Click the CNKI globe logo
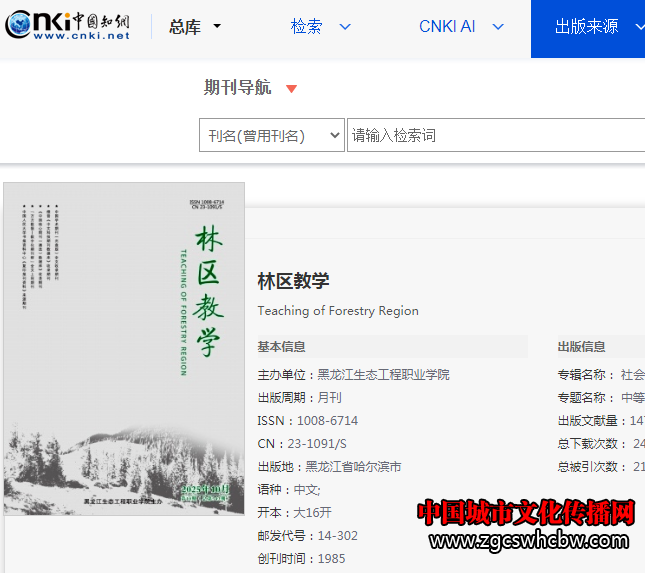645x573 pixels. click(68, 26)
